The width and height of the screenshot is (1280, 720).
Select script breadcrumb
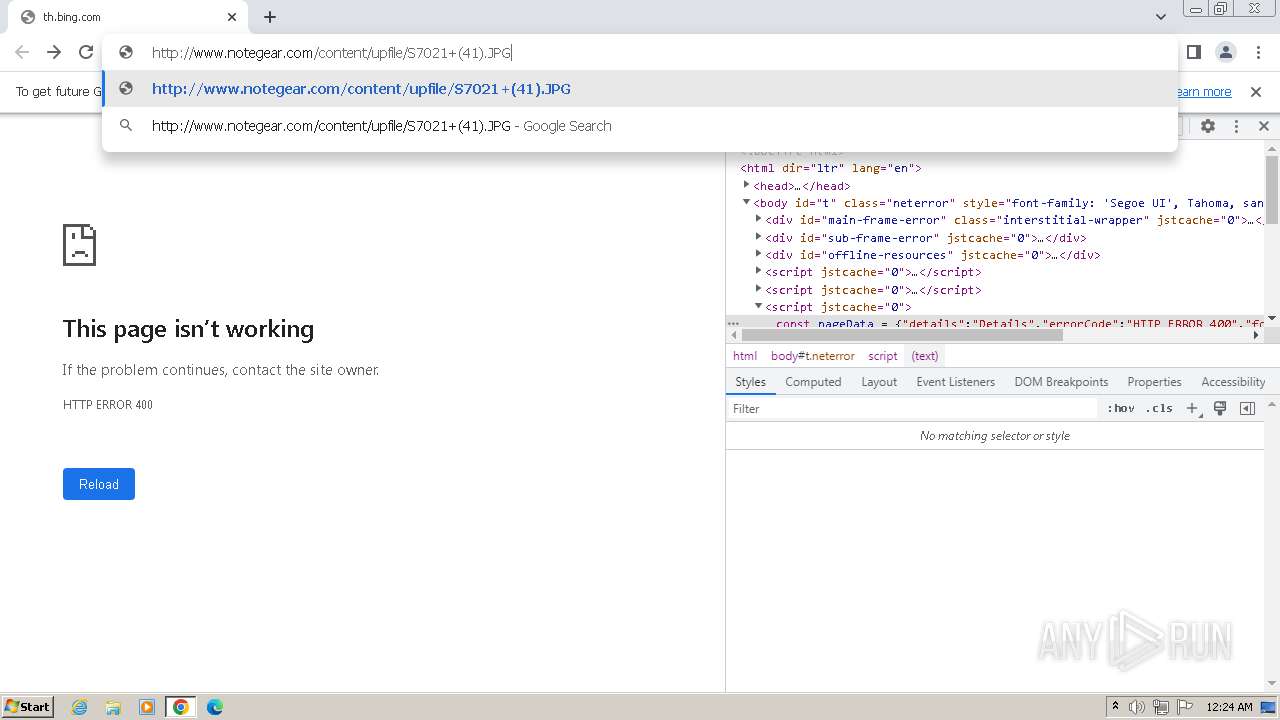(x=883, y=356)
